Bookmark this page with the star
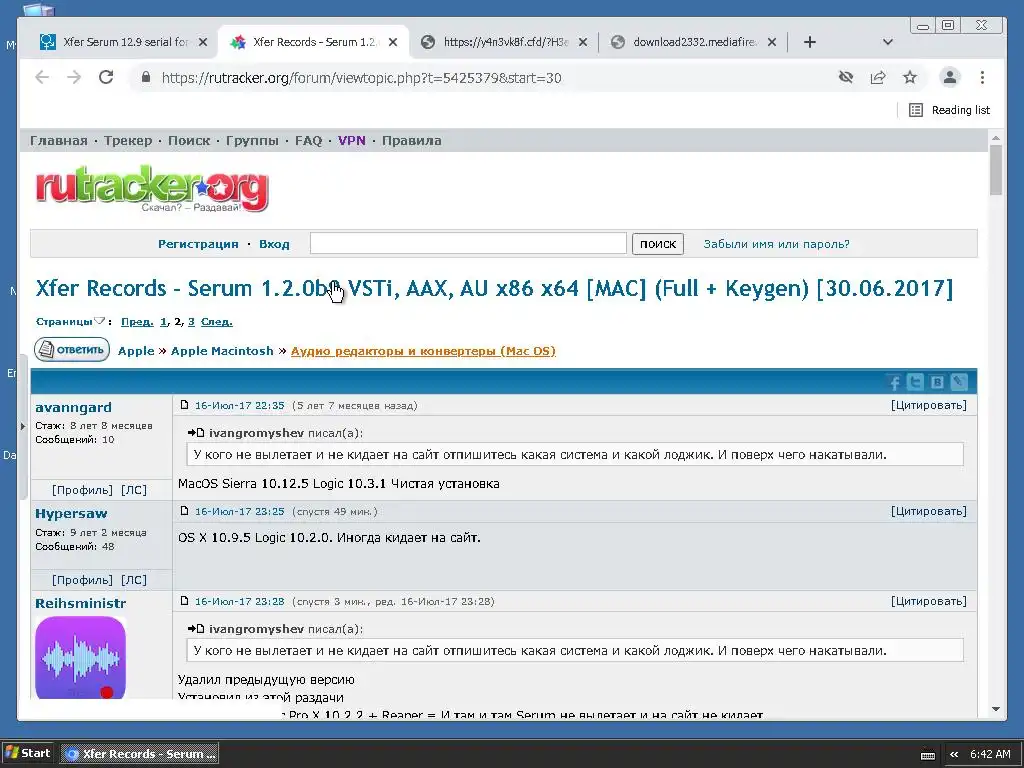This screenshot has width=1024, height=768. 910,78
